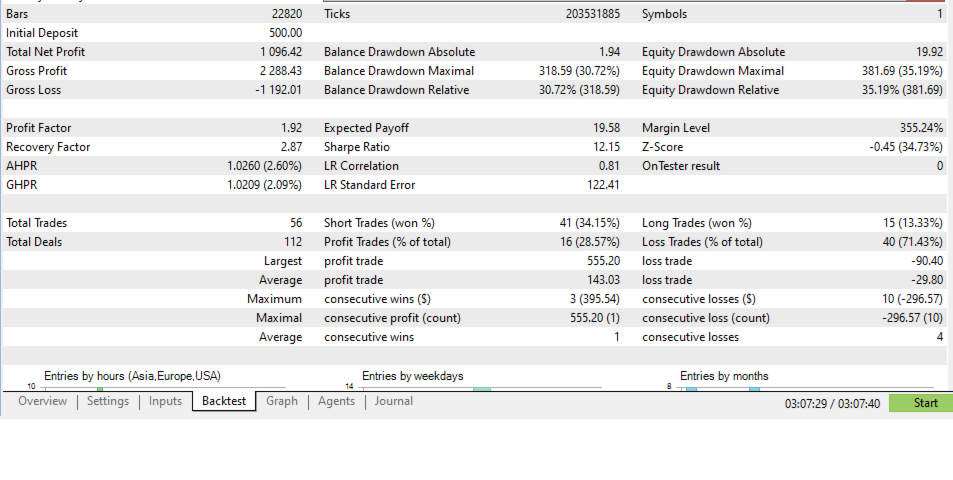This screenshot has width=953, height=480.
Task: Go to the Inputs tab
Action: coord(165,402)
